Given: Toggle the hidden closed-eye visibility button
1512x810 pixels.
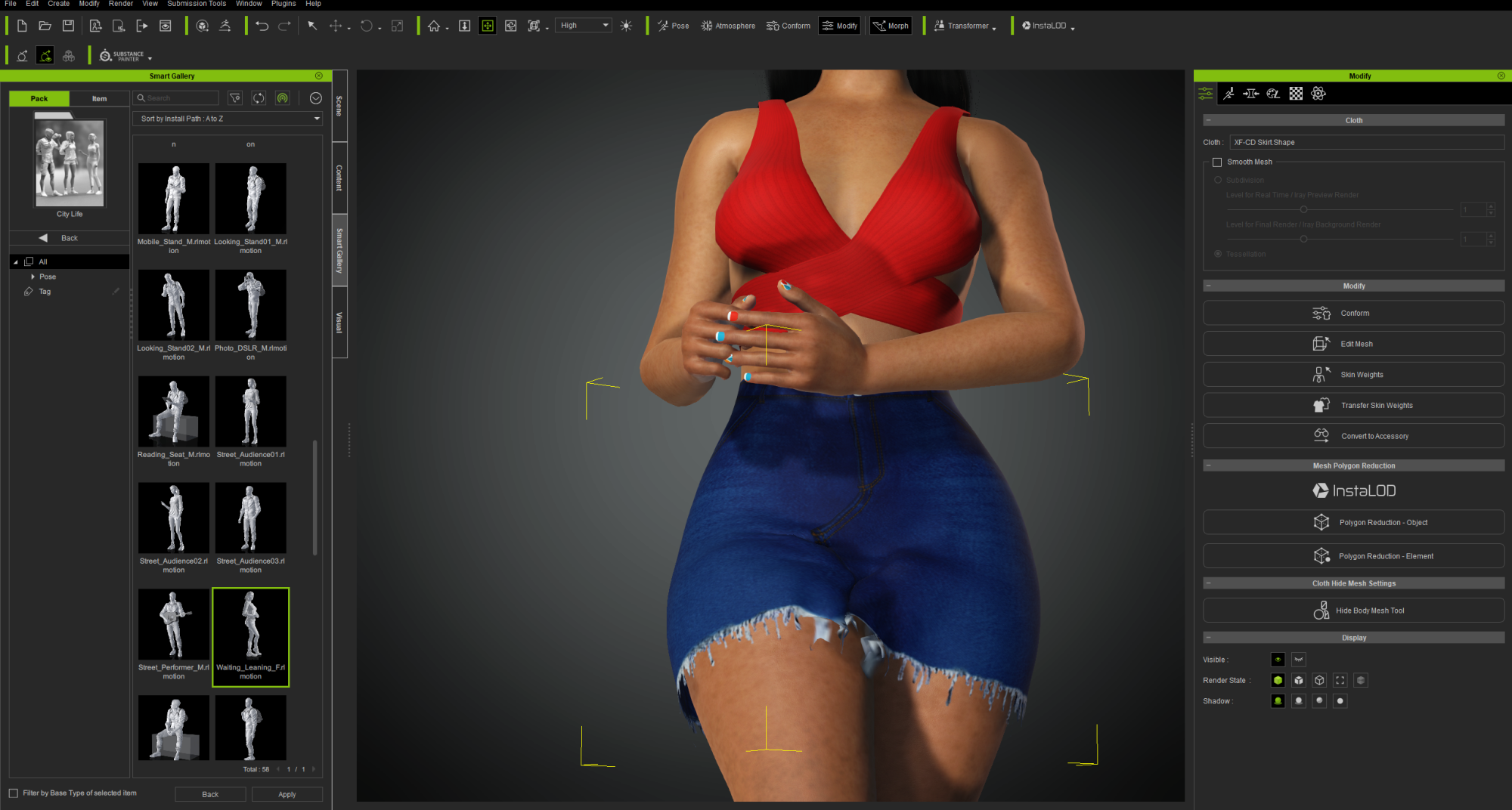Looking at the screenshot, I should pos(1299,660).
